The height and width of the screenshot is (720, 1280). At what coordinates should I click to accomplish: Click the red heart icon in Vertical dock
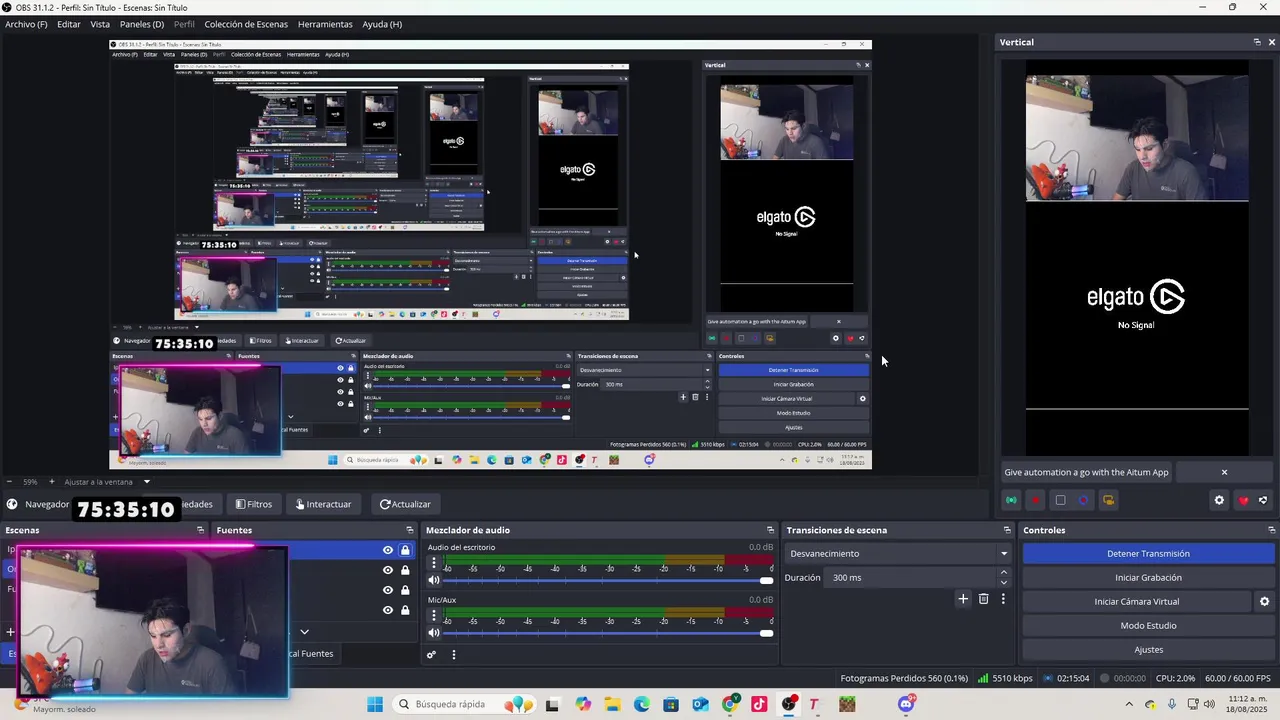coord(1243,500)
